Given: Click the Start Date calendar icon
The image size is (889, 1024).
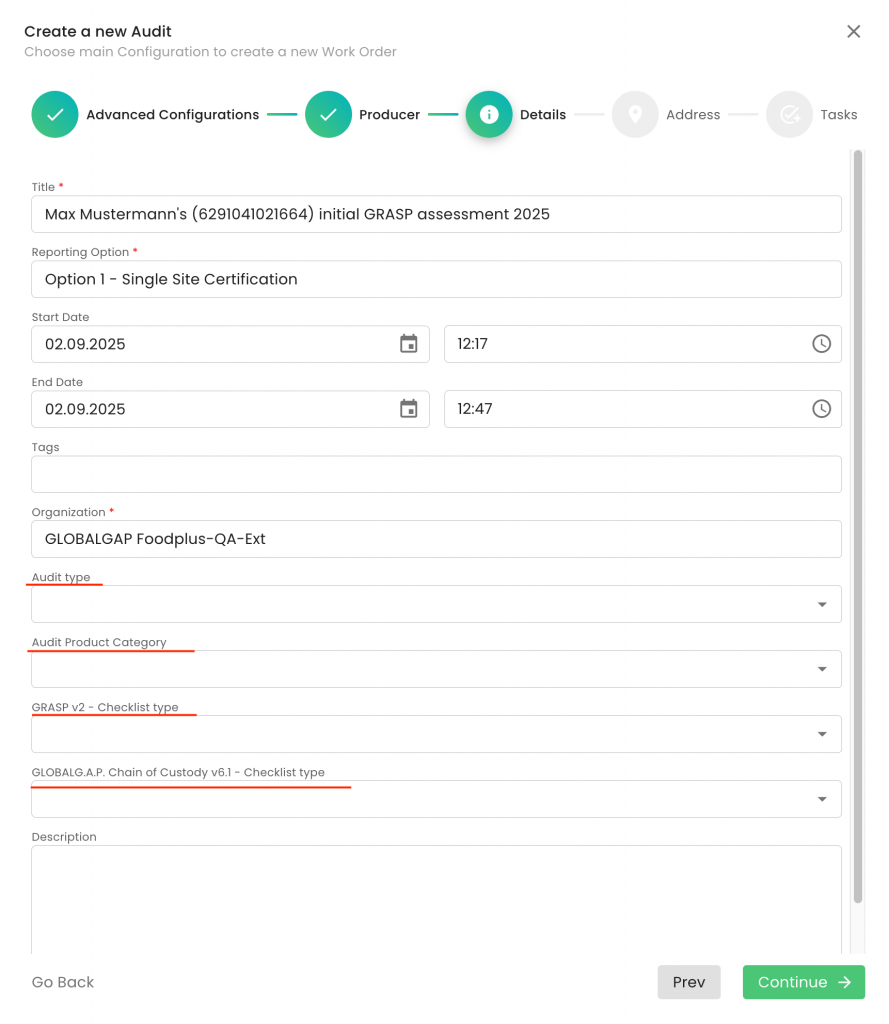Looking at the screenshot, I should [408, 344].
